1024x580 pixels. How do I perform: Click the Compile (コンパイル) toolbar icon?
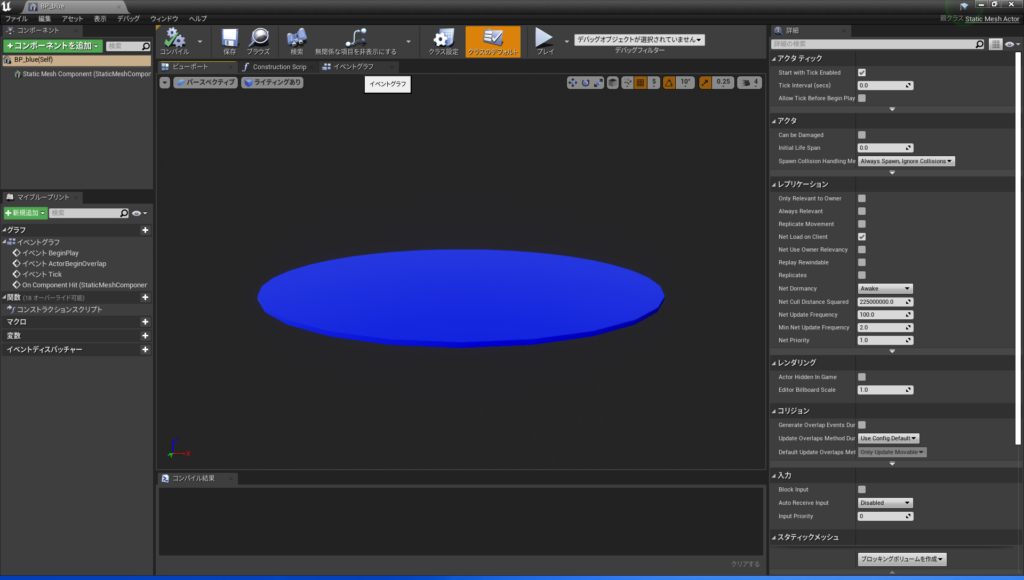[x=175, y=39]
